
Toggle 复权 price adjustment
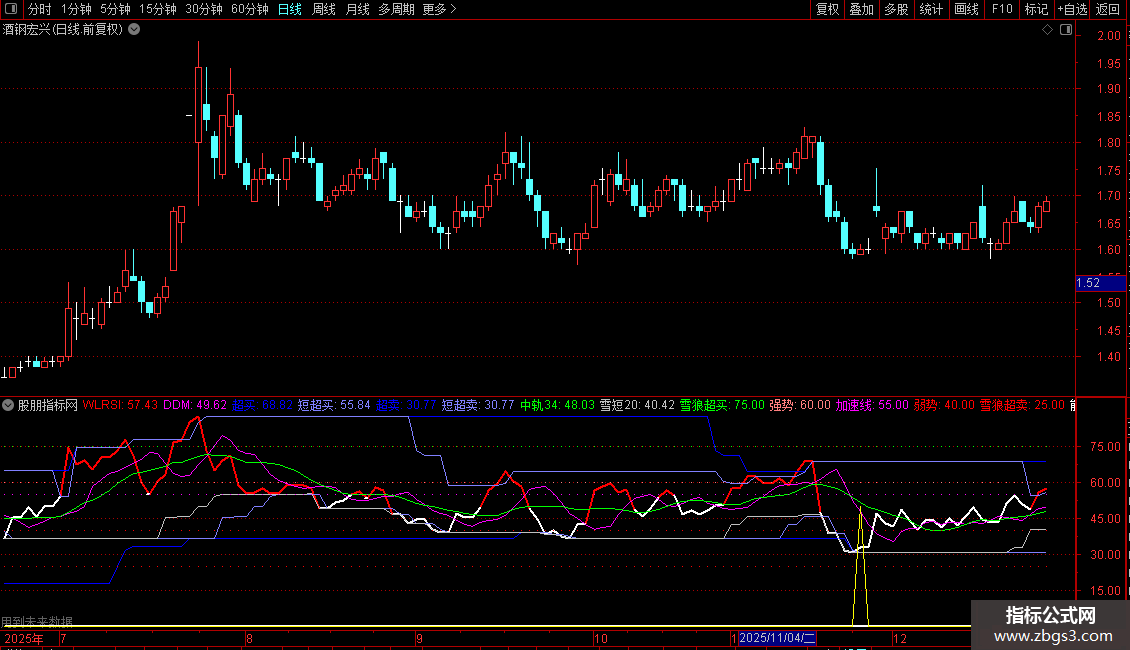coord(827,10)
